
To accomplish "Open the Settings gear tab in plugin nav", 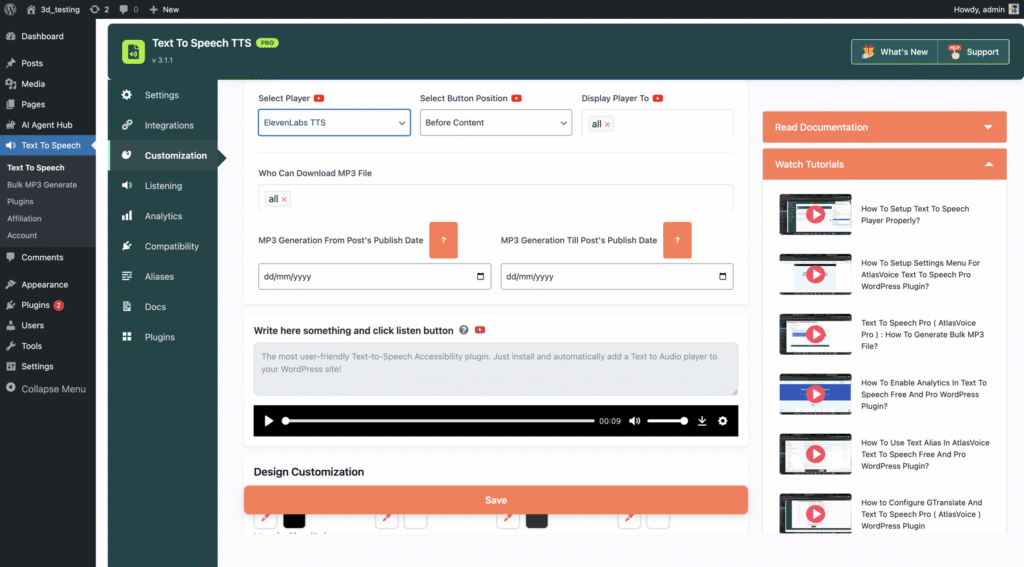I will pyautogui.click(x=161, y=95).
